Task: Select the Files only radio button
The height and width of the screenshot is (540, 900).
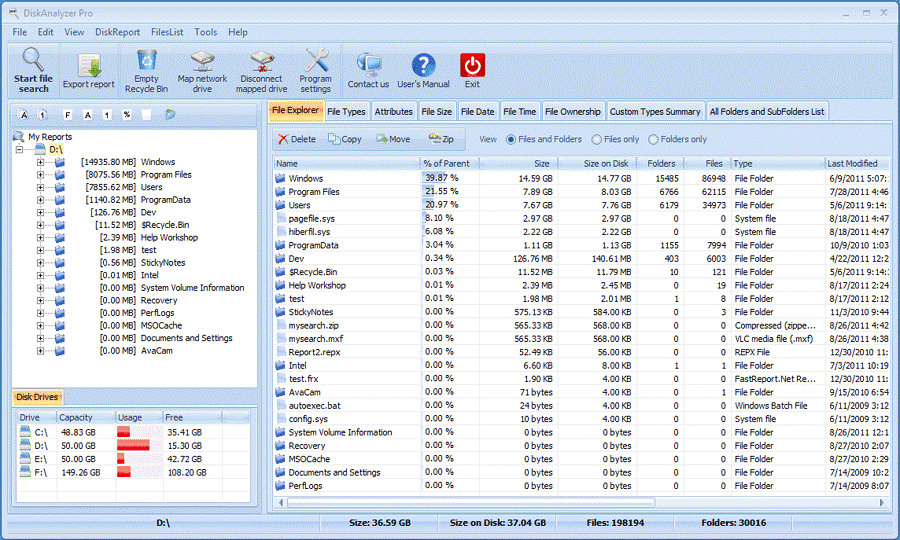Action: [x=597, y=139]
